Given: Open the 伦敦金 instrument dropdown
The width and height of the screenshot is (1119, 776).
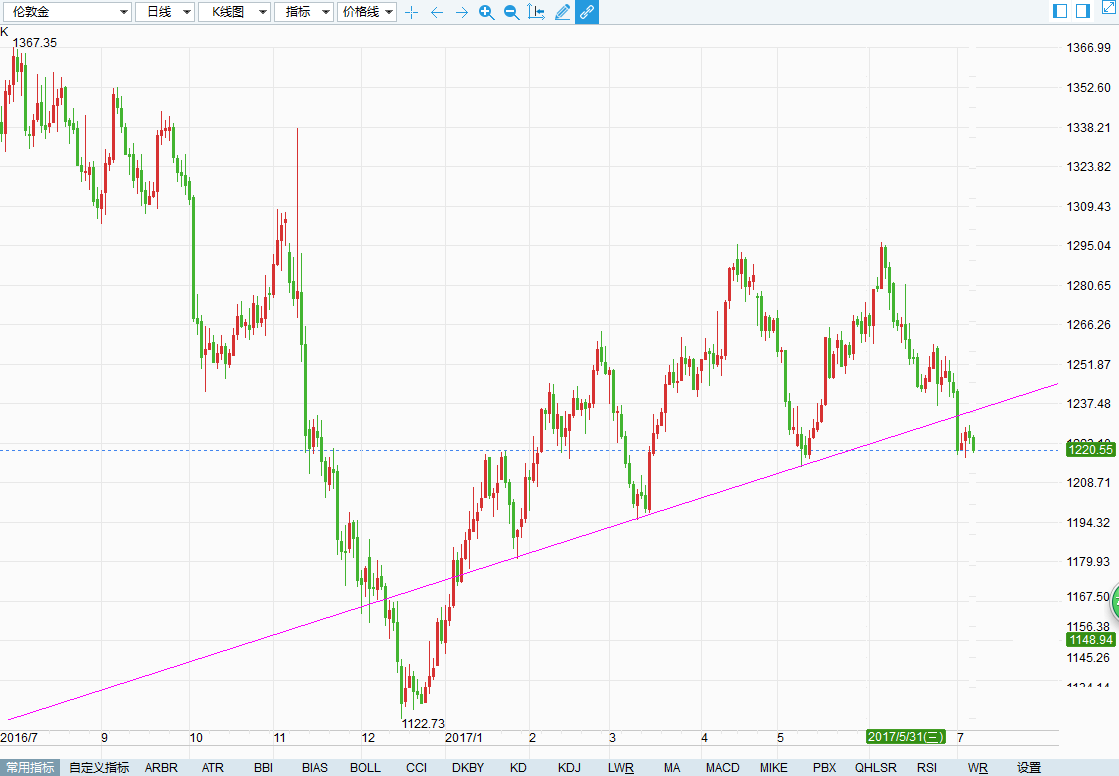Looking at the screenshot, I should 67,12.
